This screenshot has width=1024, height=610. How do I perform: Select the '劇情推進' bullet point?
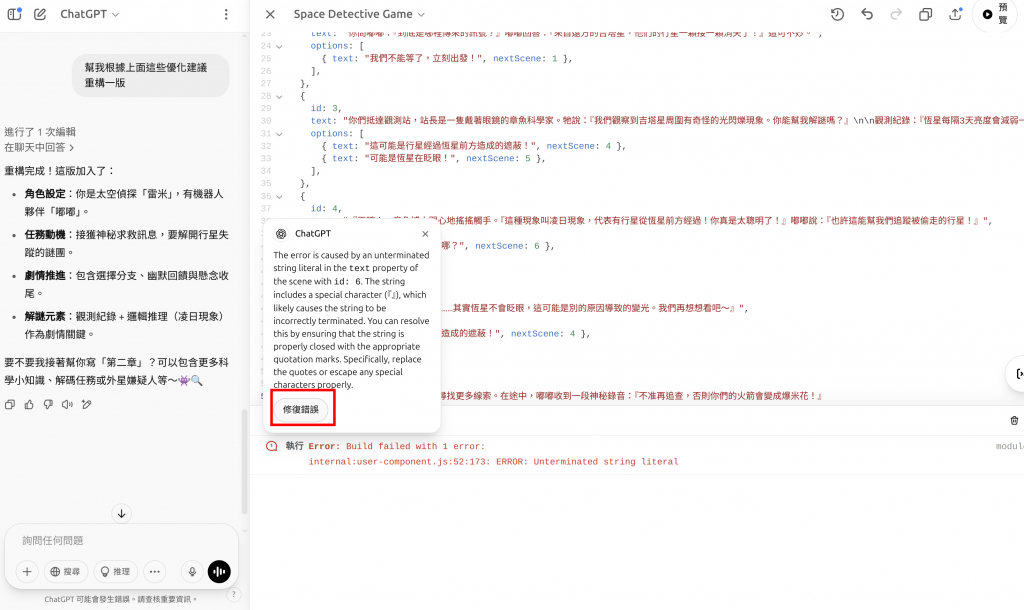(x=127, y=285)
